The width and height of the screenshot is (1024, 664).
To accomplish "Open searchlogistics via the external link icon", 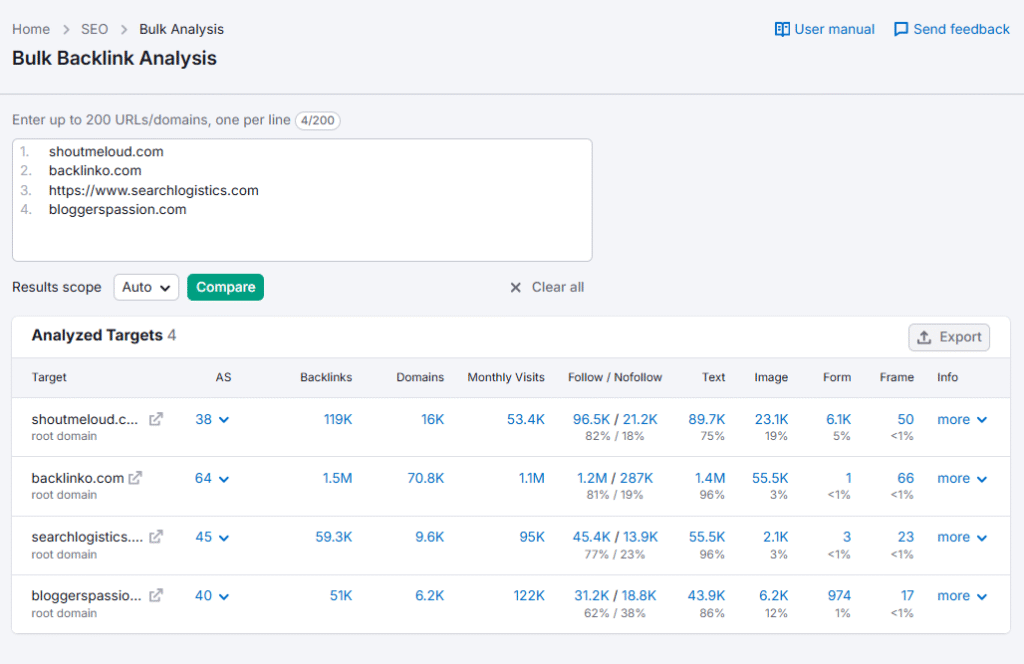I will (155, 537).
